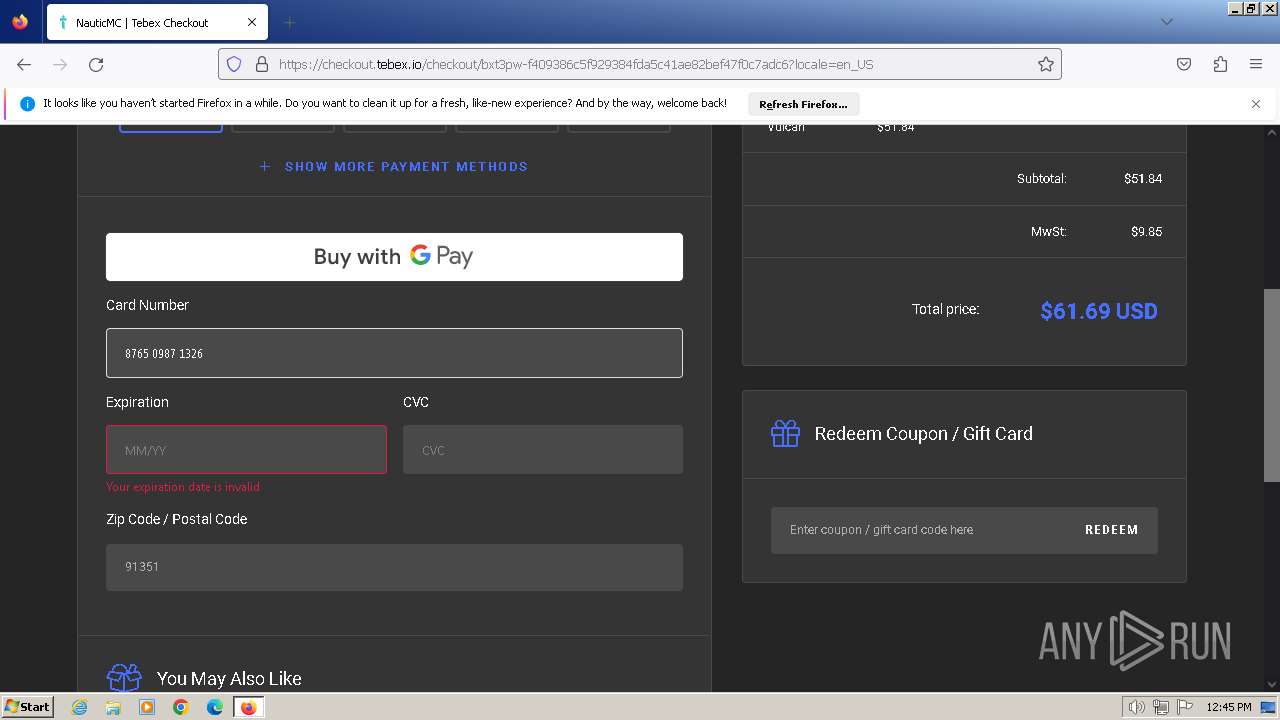Click the Refresh Firefox button

point(803,104)
